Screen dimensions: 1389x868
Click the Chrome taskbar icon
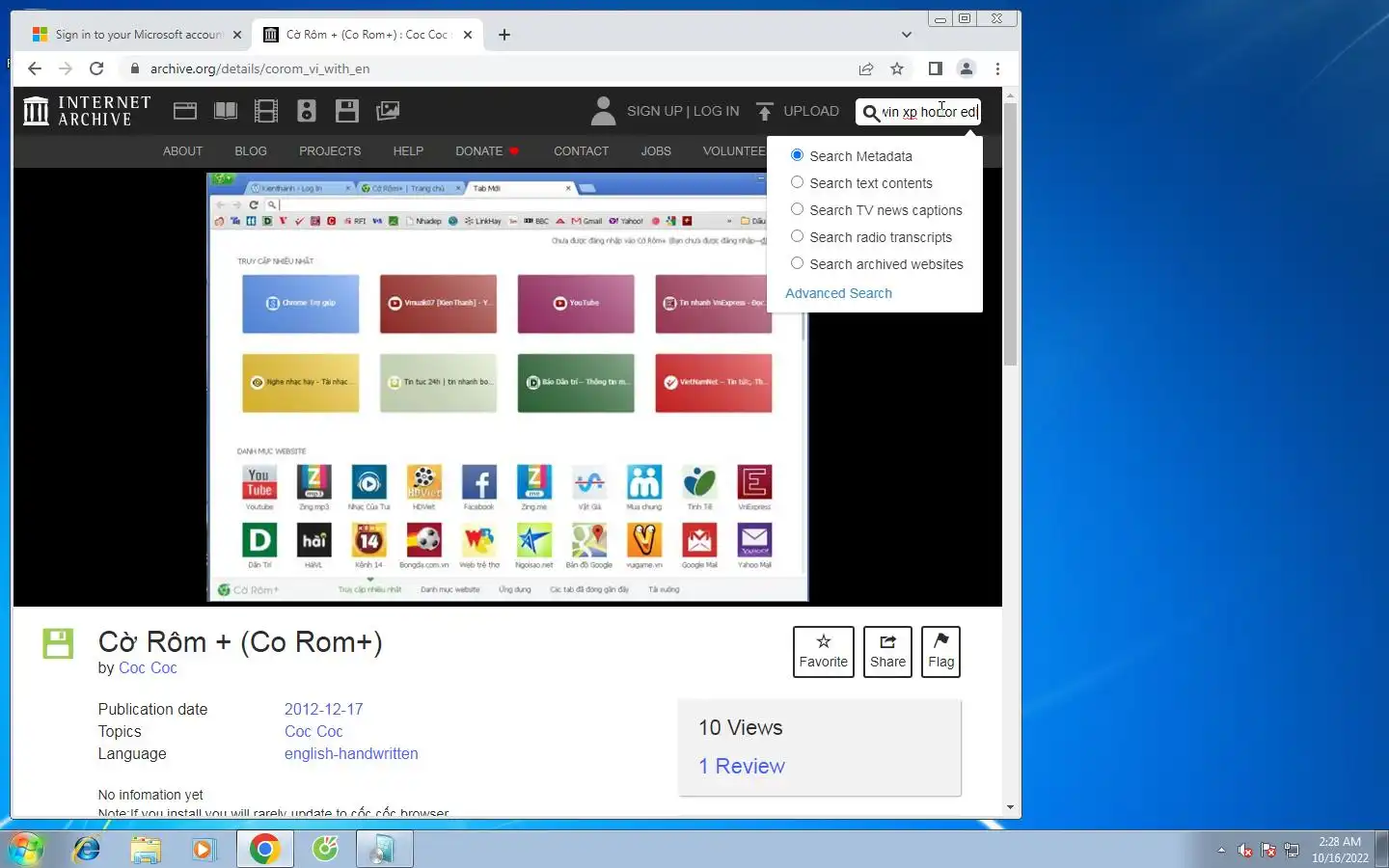click(x=264, y=849)
